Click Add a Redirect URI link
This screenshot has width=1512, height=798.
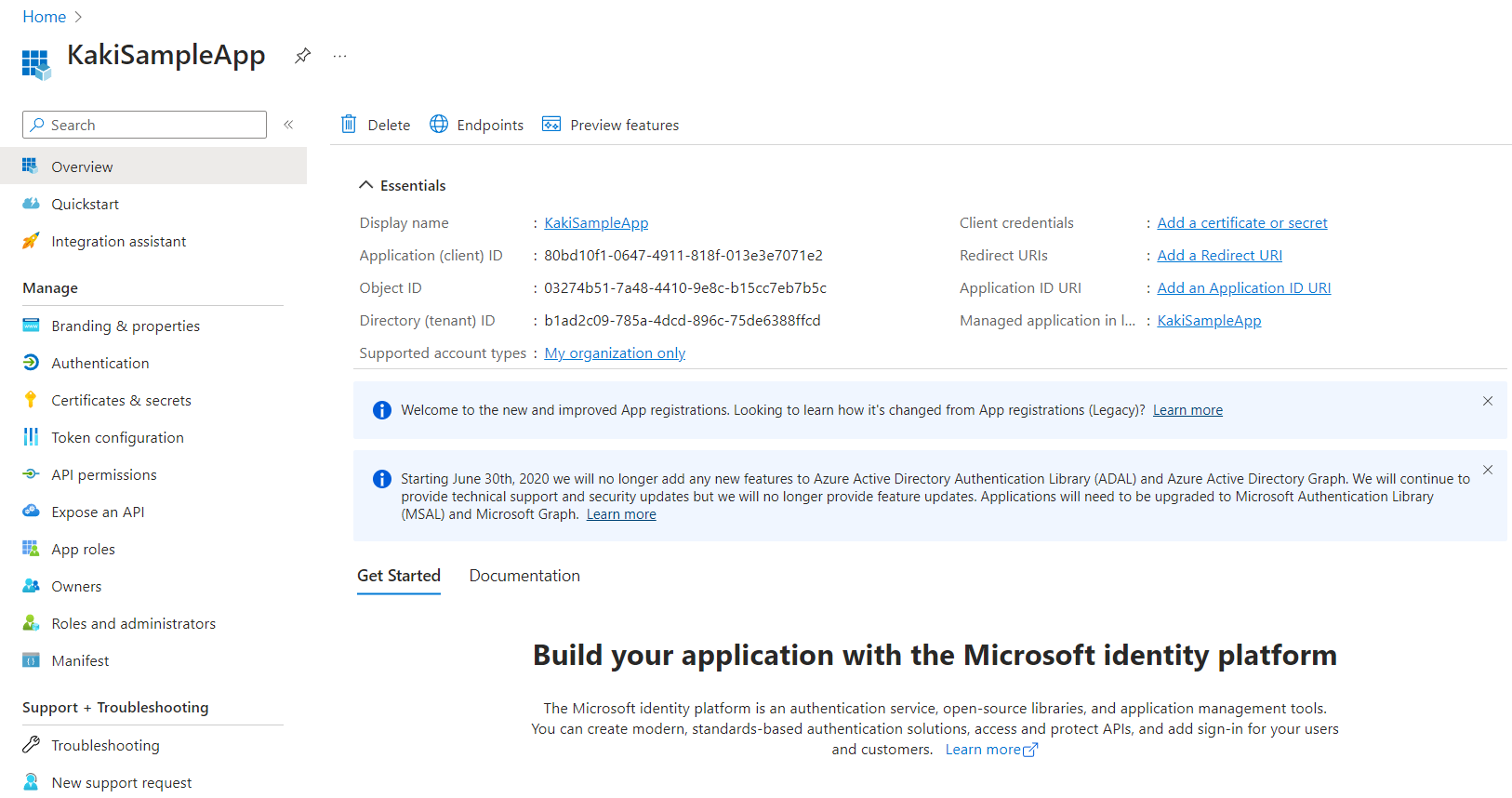(1219, 256)
